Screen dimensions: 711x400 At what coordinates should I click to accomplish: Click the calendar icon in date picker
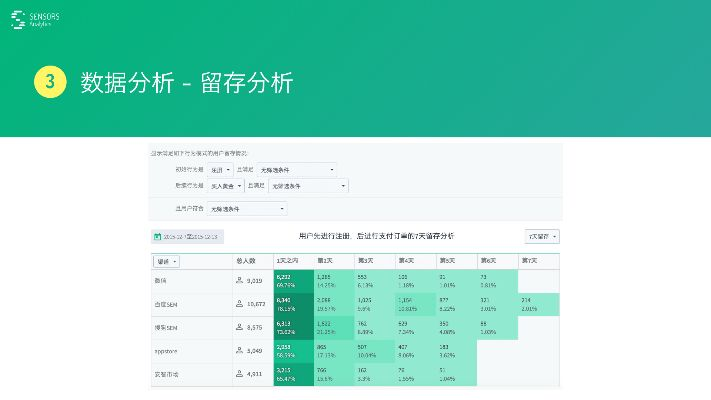tap(158, 237)
